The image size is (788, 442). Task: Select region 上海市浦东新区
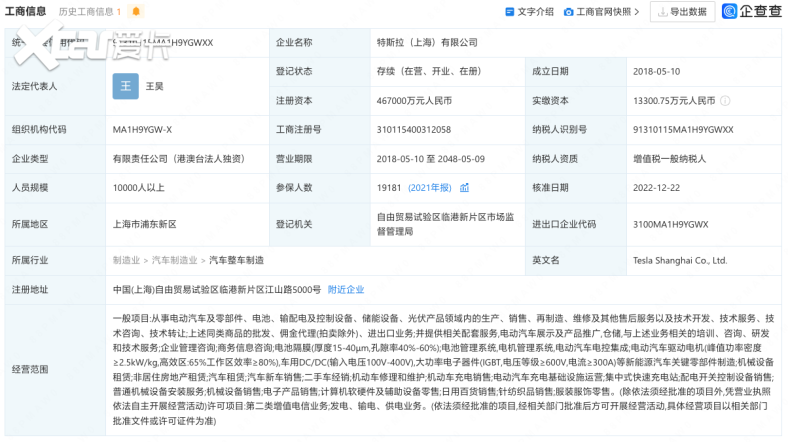pos(144,224)
